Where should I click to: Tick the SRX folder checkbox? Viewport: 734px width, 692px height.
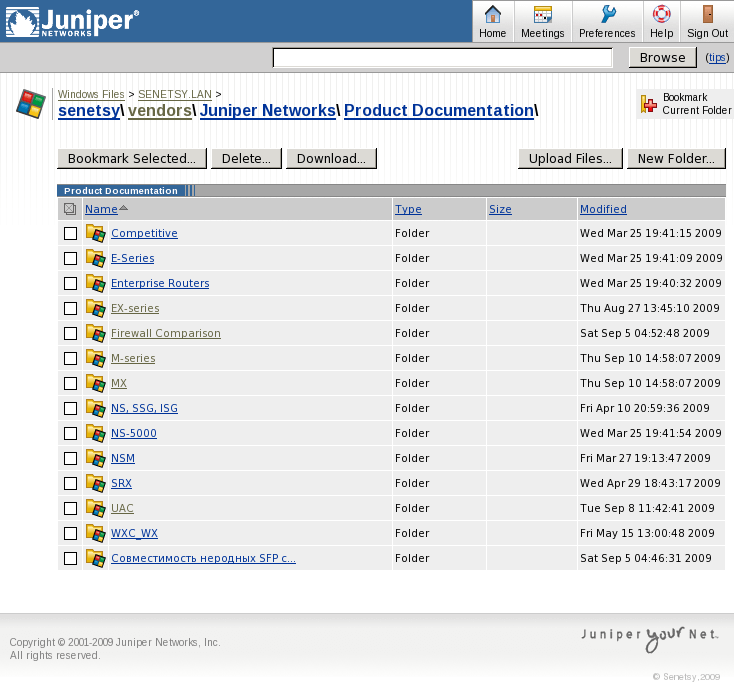[x=70, y=484]
